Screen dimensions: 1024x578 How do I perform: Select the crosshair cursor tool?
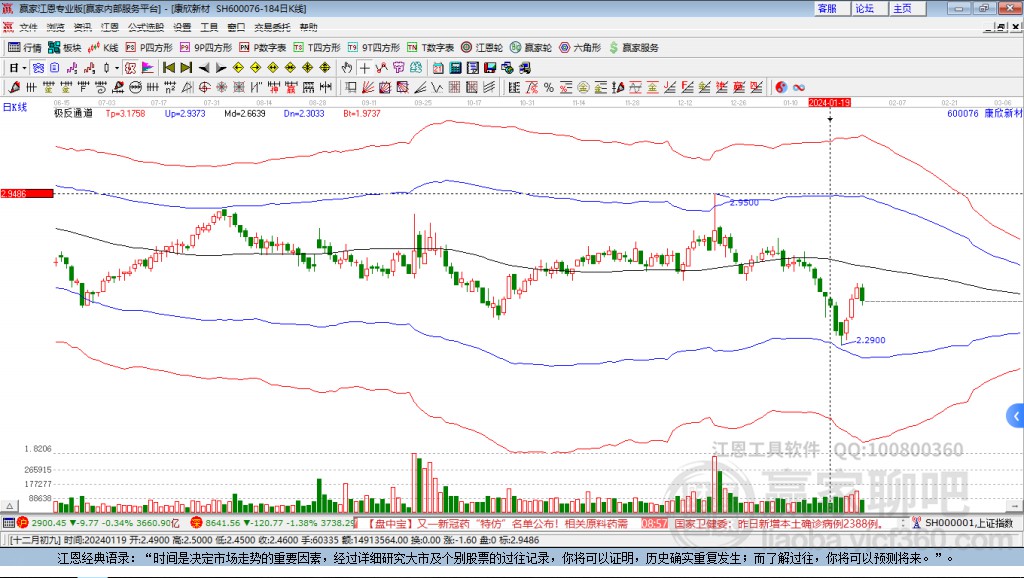[x=364, y=68]
